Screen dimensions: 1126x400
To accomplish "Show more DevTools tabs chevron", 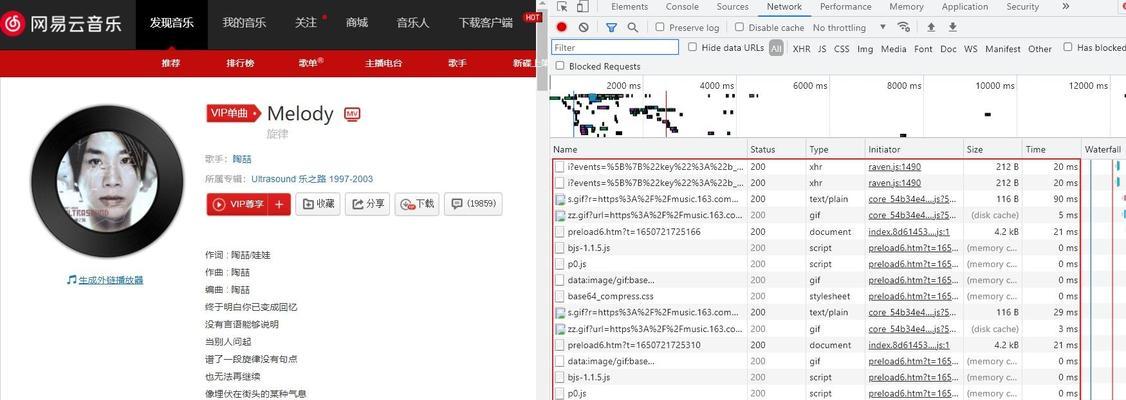I will 1065,6.
